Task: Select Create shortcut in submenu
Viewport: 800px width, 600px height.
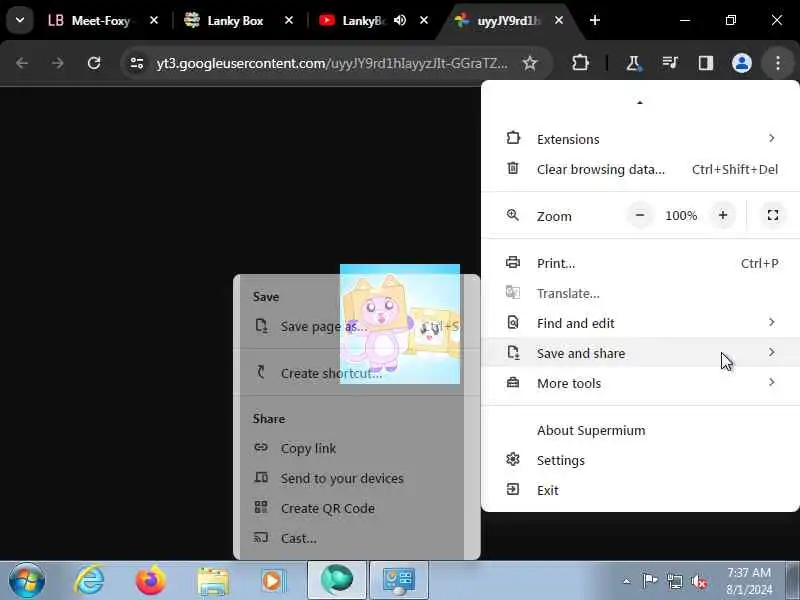Action: [x=357, y=373]
